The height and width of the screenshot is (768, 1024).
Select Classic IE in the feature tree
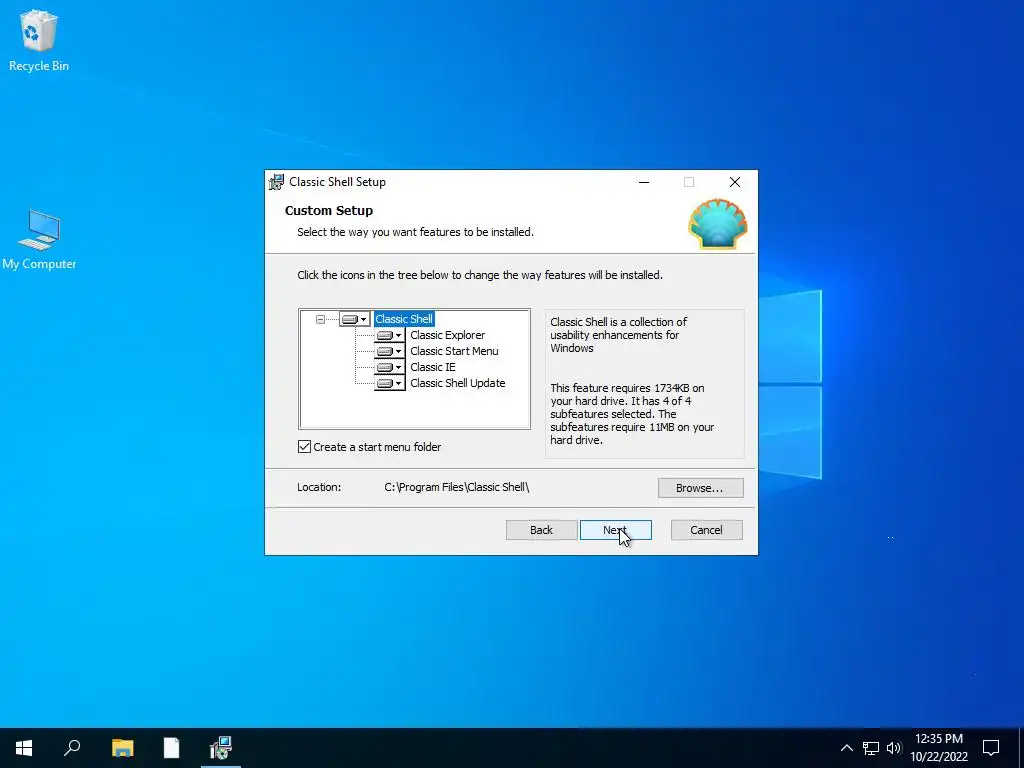pyautogui.click(x=432, y=367)
